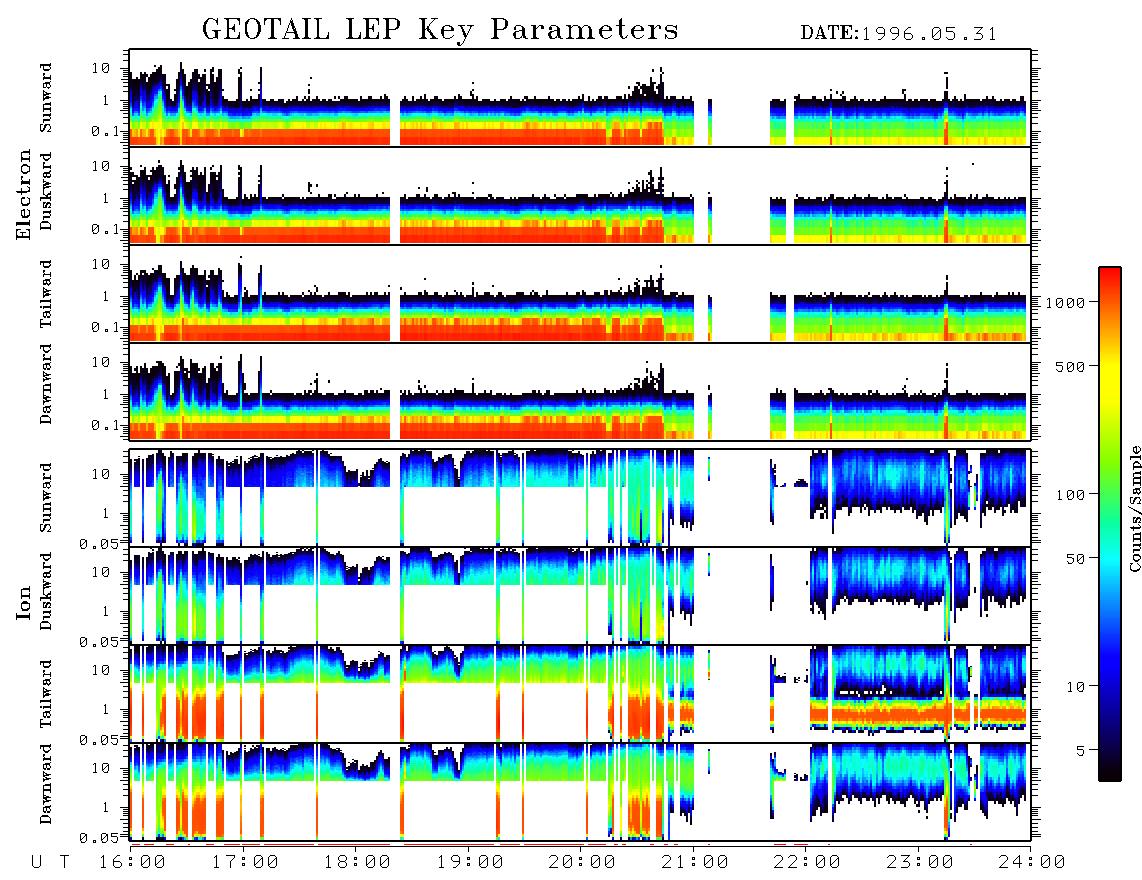Select the Ion "Dawnward" panel label

point(46,783)
